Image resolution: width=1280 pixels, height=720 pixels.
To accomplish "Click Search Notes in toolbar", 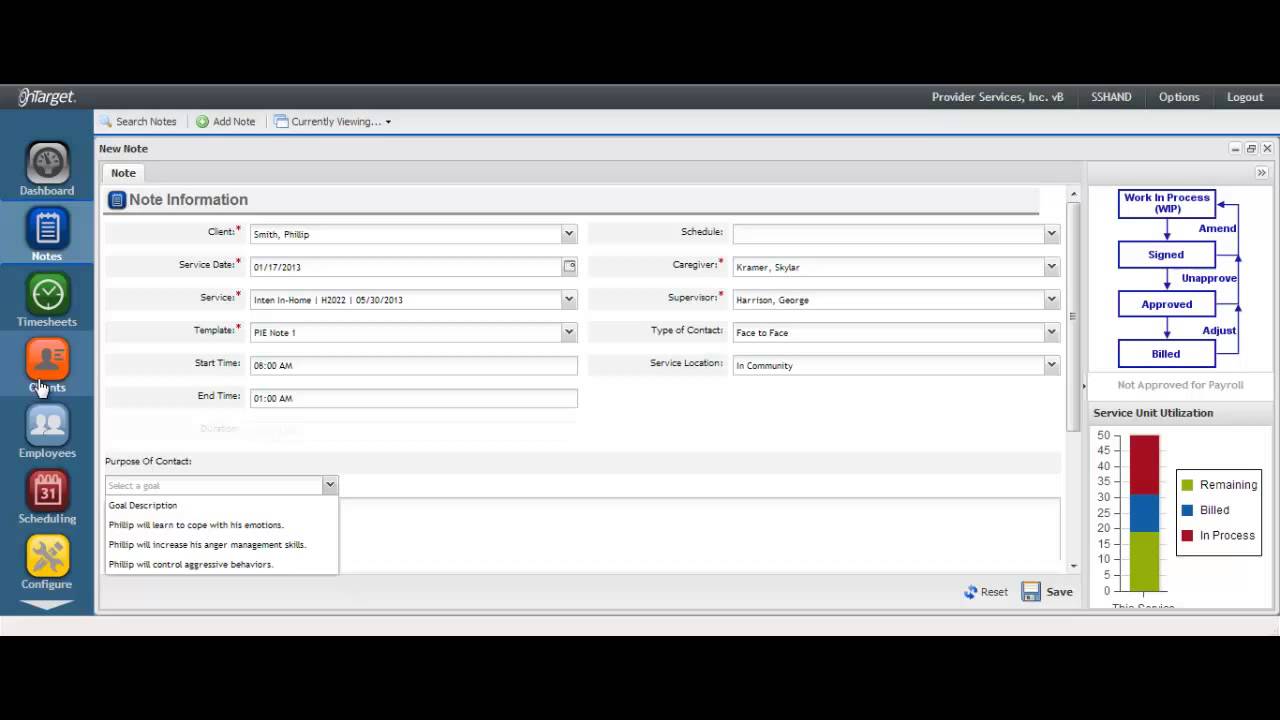I will coord(138,121).
